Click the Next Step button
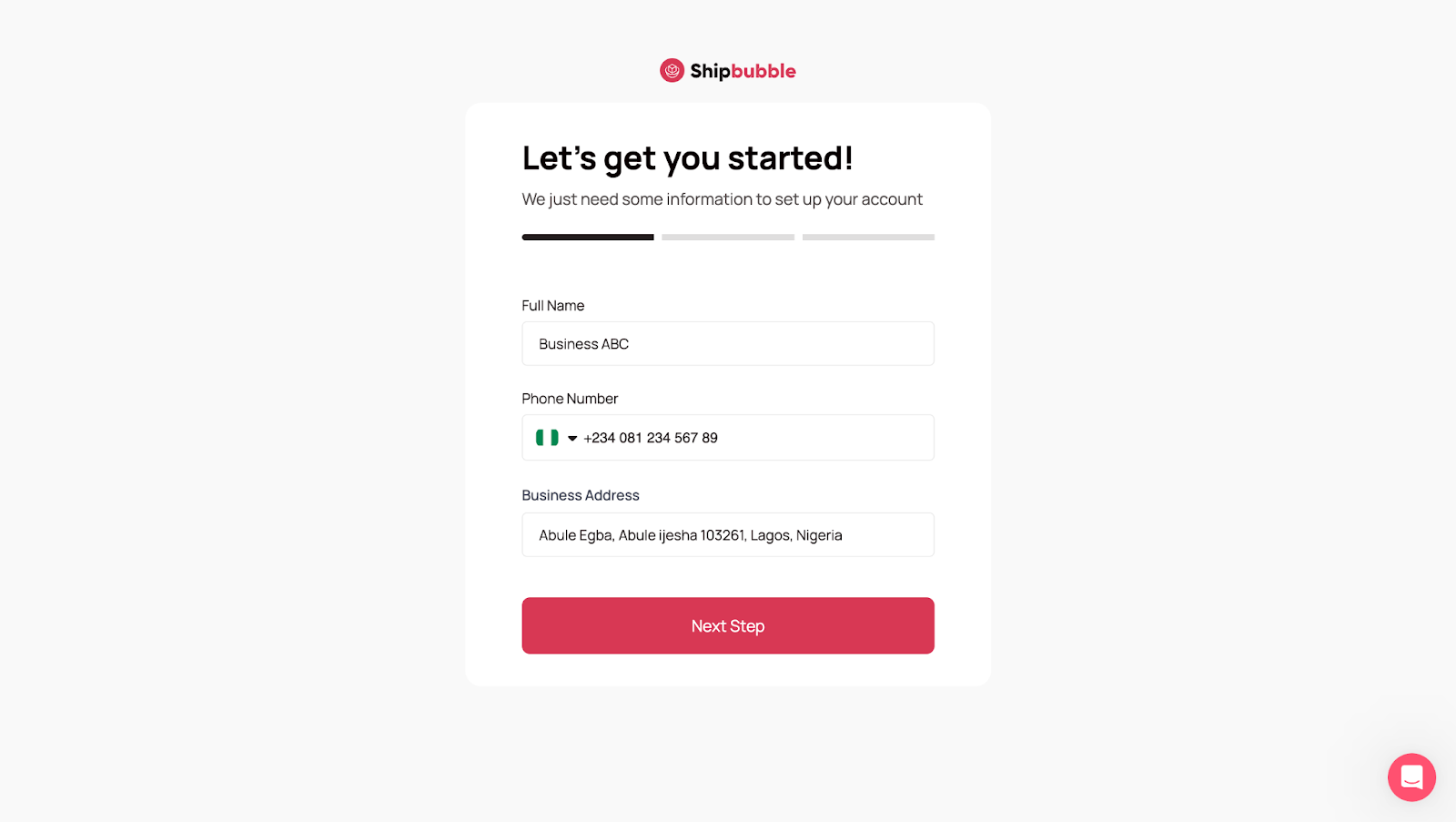 (728, 625)
